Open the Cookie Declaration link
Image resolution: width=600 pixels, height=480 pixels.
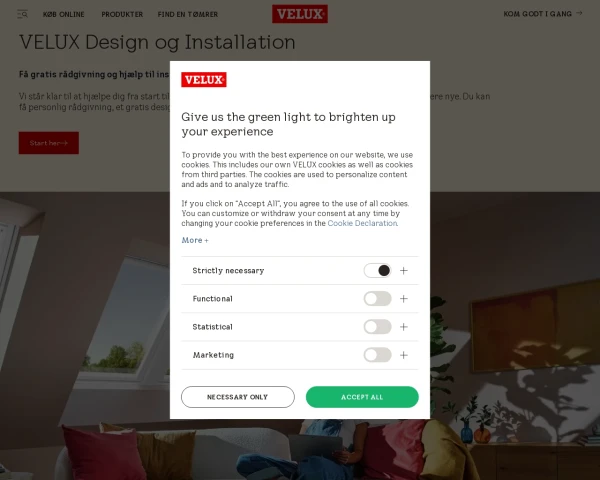pos(362,223)
